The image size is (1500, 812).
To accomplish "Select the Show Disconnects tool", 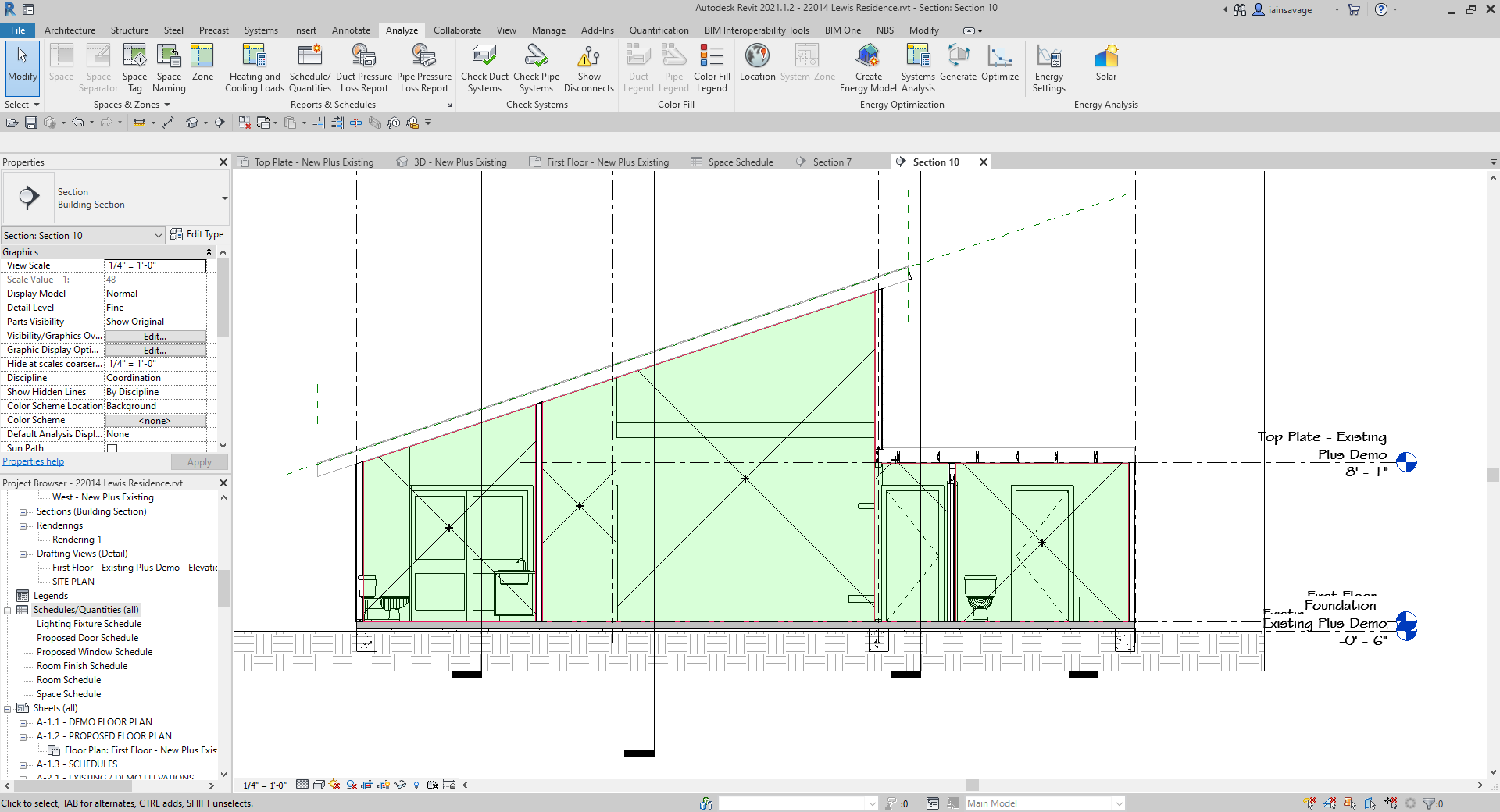I will pos(589,68).
